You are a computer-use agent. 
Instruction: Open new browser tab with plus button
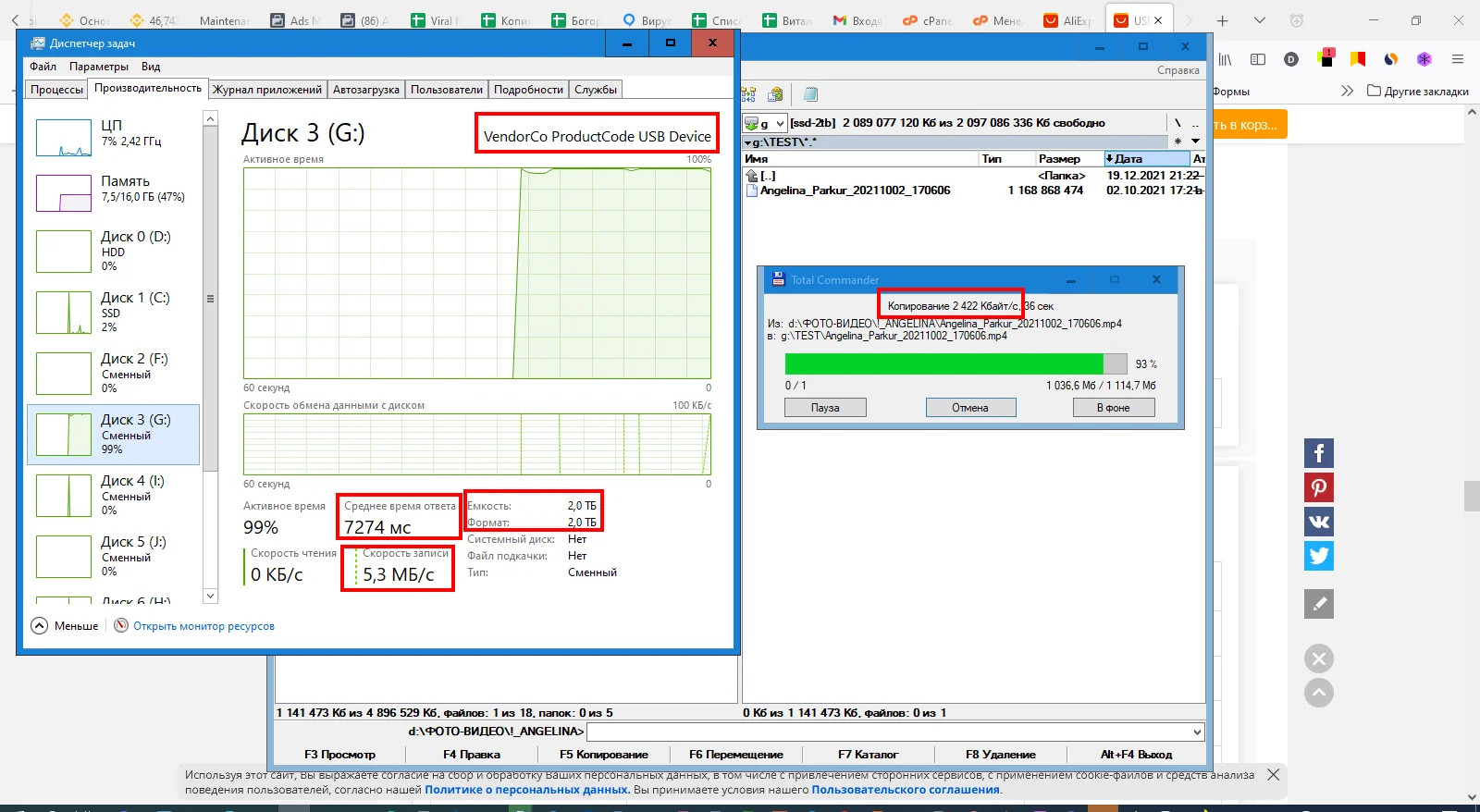[1223, 20]
